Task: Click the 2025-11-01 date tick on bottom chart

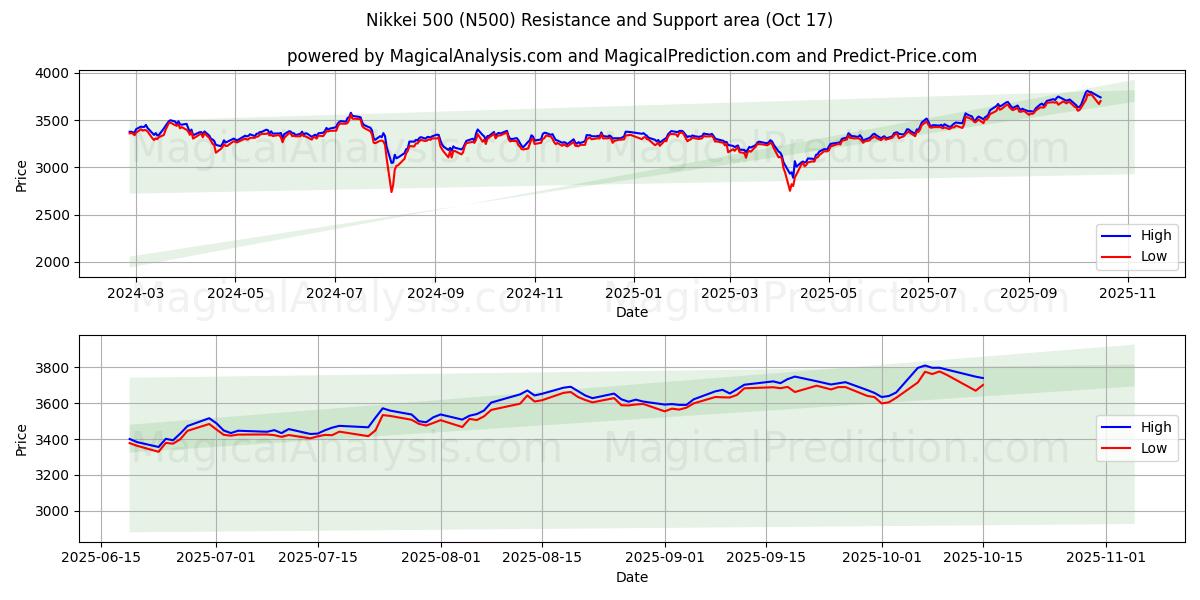Action: pyautogui.click(x=1105, y=558)
